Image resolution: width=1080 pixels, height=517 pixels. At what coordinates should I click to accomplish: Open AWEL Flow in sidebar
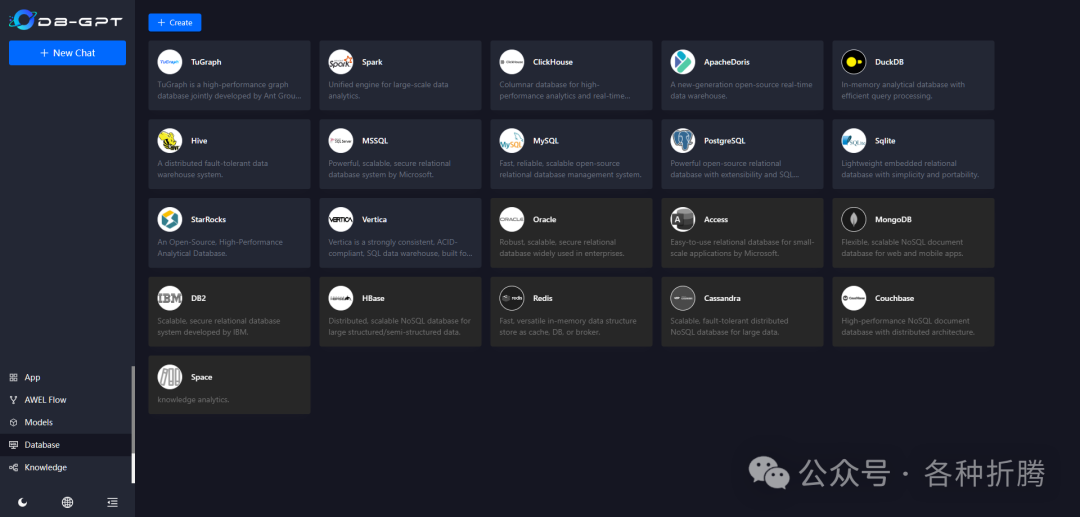coord(68,400)
